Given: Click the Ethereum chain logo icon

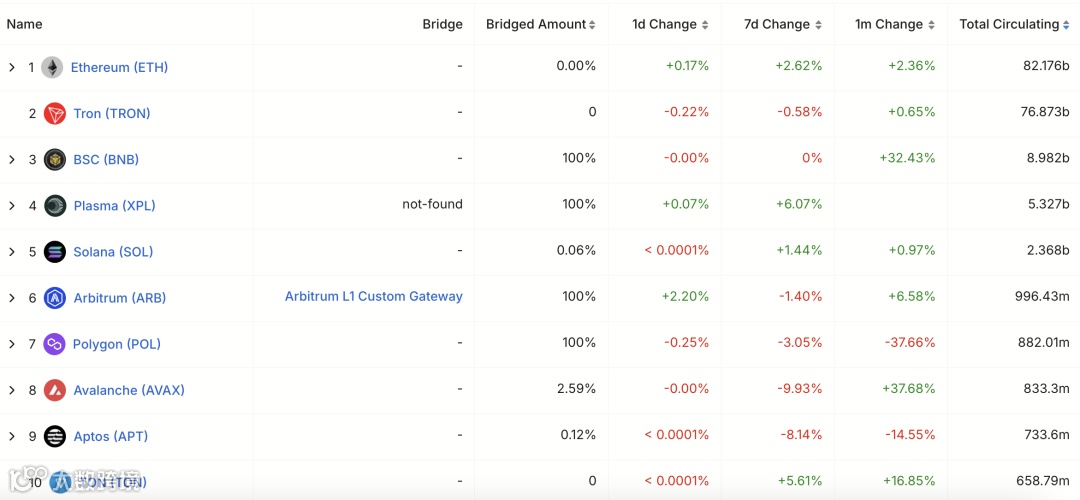Looking at the screenshot, I should 52,68.
